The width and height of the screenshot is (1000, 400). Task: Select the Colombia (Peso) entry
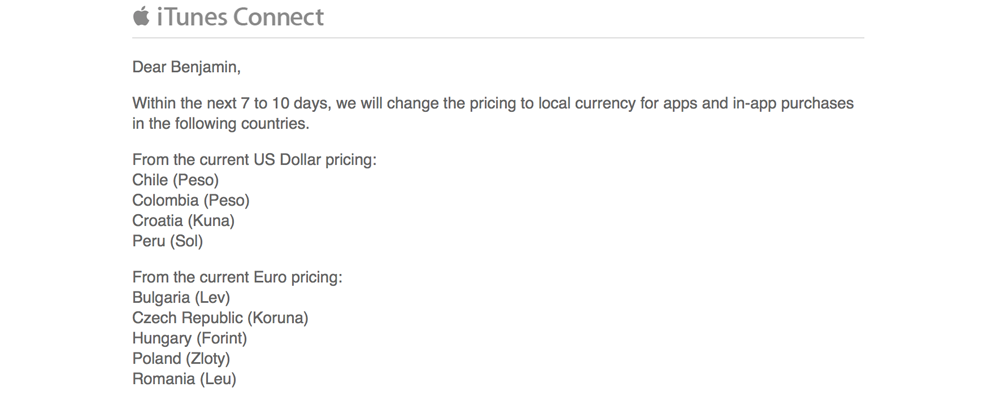click(190, 200)
